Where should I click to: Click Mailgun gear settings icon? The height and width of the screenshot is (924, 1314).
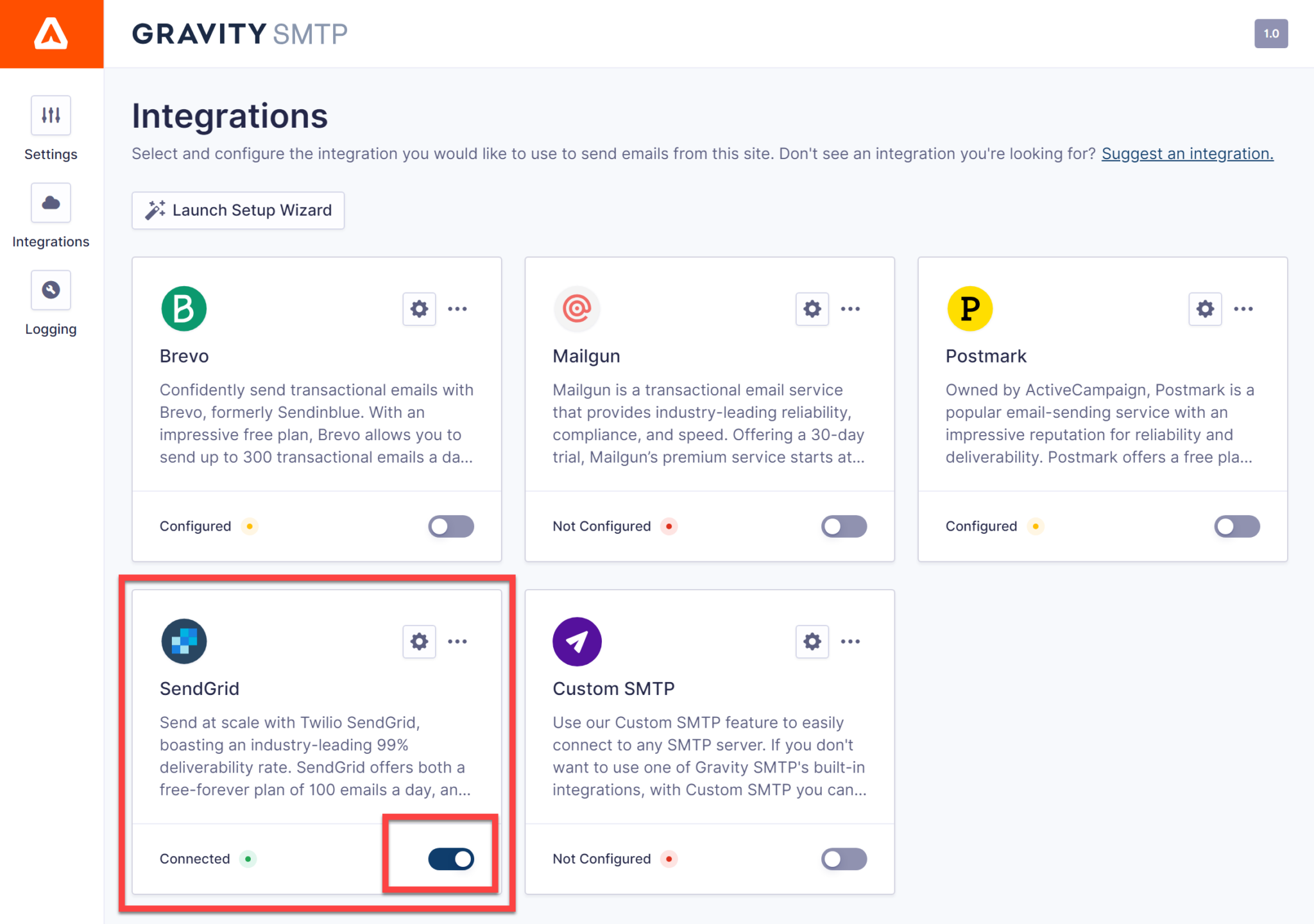[812, 309]
